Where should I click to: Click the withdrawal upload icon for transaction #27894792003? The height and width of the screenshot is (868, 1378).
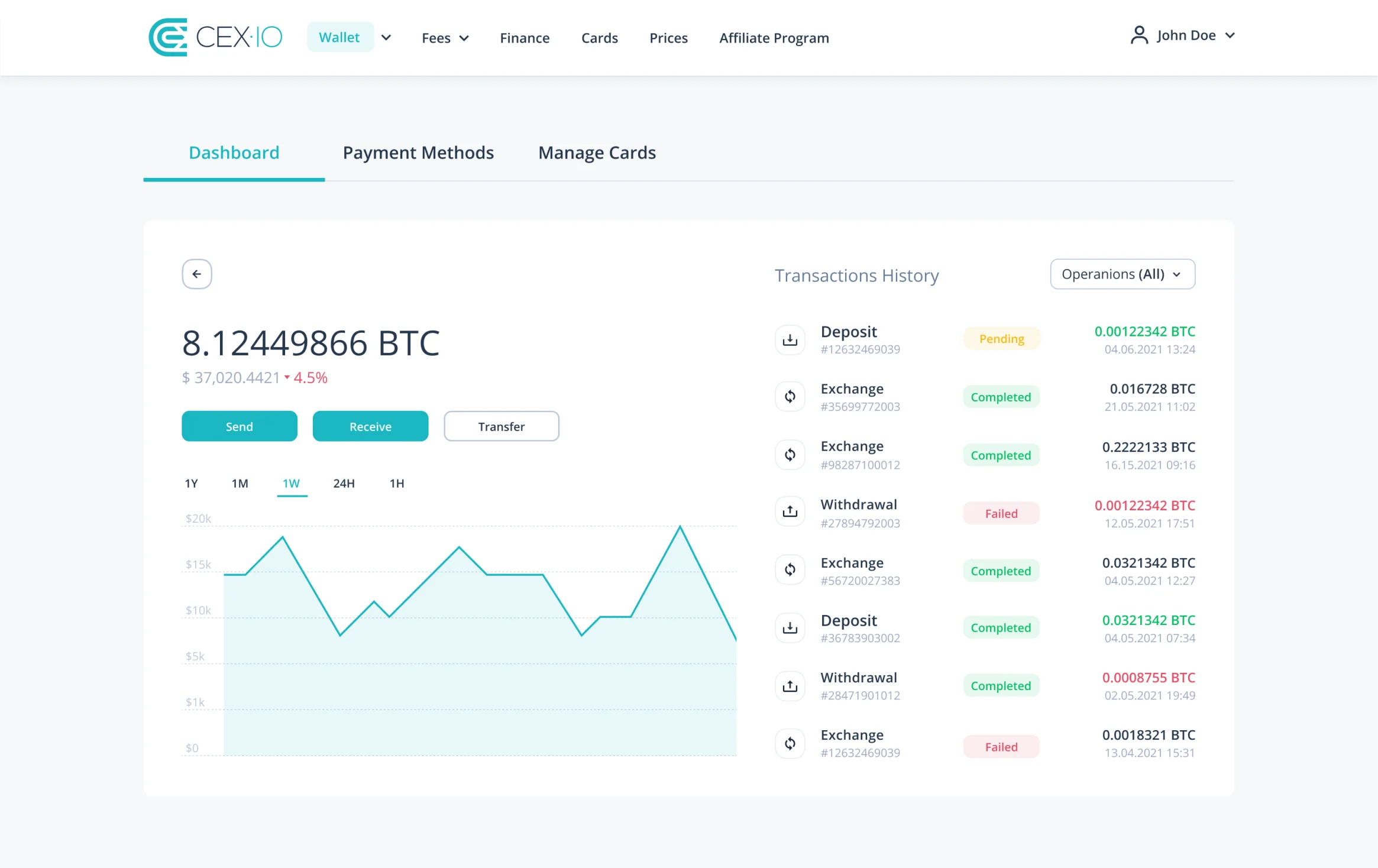point(790,512)
